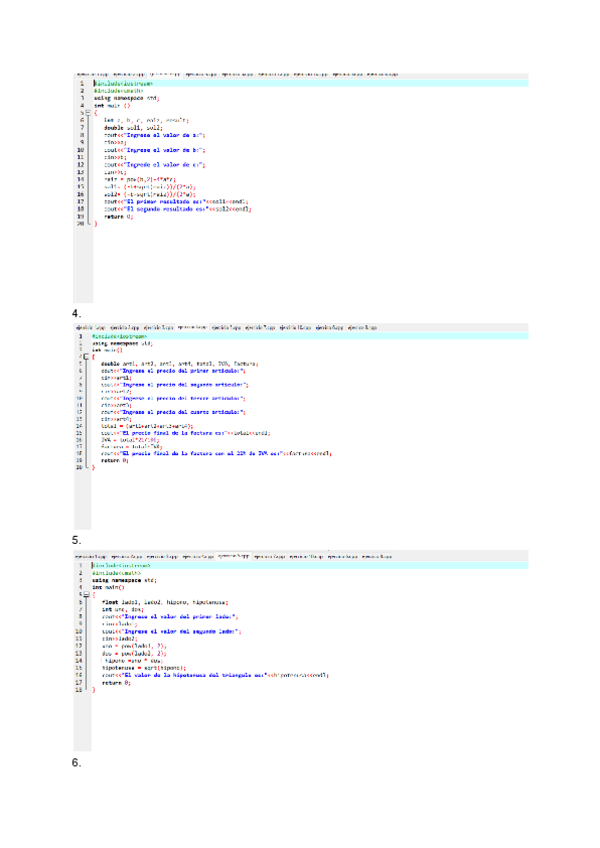
Task: Click the 'int uno, dos;' declaration line
Action: point(123,609)
